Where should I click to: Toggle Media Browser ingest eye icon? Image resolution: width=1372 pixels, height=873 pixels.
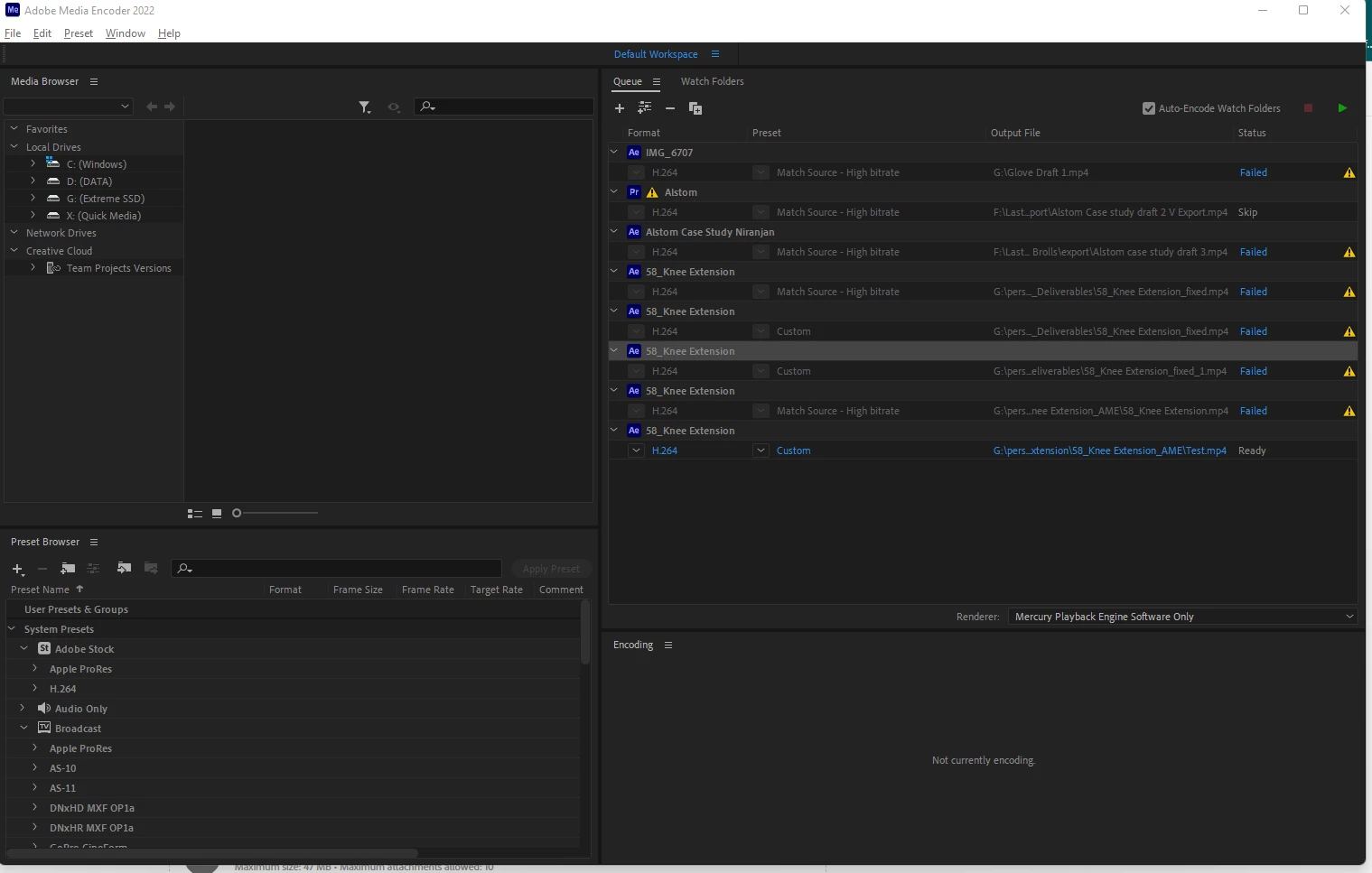click(394, 107)
